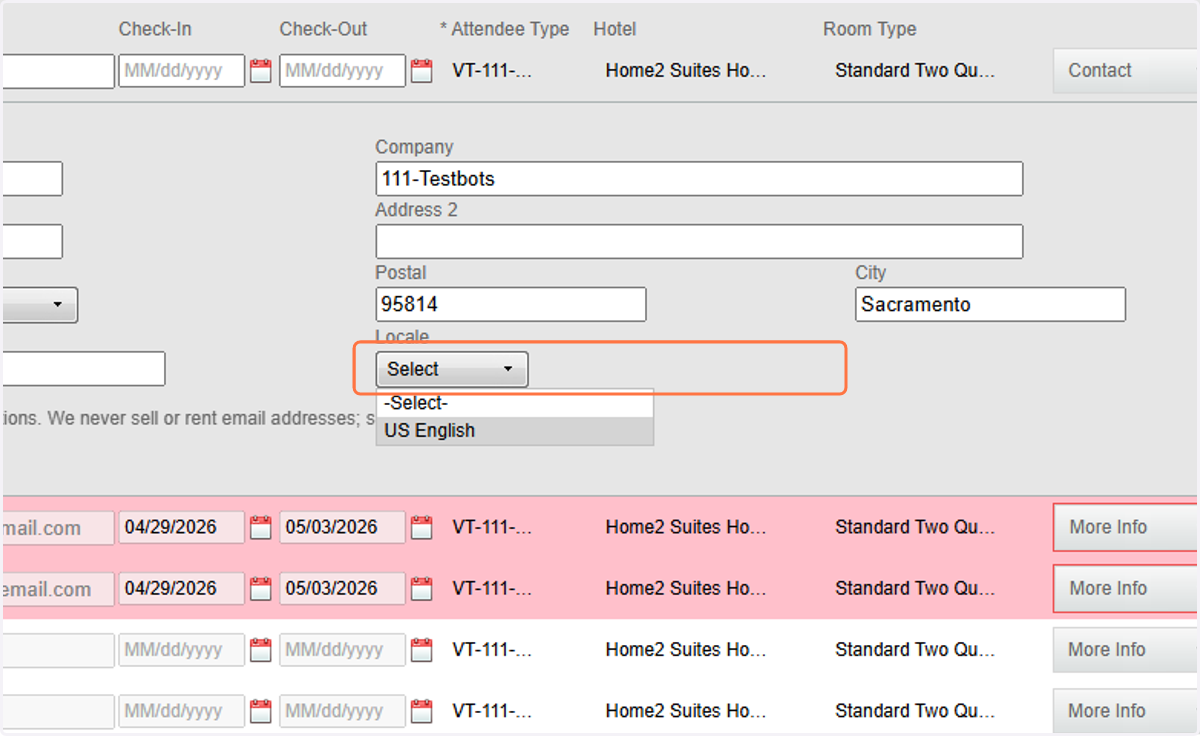
Task: Click the 04/29/2026 date in the email.com row
Action: (182, 589)
